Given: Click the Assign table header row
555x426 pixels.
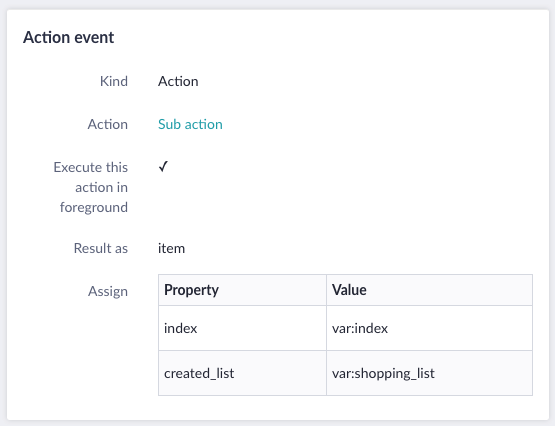Looking at the screenshot, I should tap(345, 290).
